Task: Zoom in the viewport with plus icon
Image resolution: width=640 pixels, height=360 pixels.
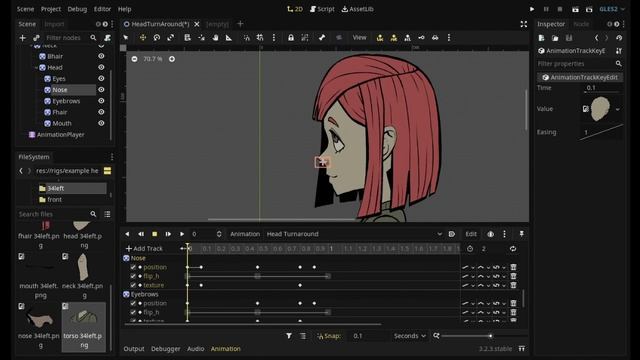Action: click(x=172, y=59)
